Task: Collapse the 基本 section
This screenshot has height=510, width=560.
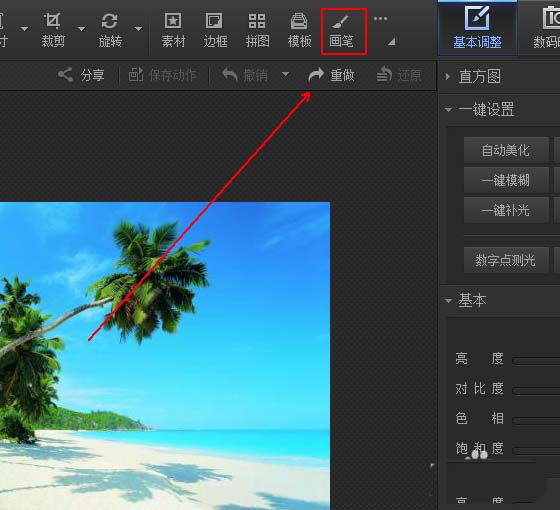Action: 449,301
